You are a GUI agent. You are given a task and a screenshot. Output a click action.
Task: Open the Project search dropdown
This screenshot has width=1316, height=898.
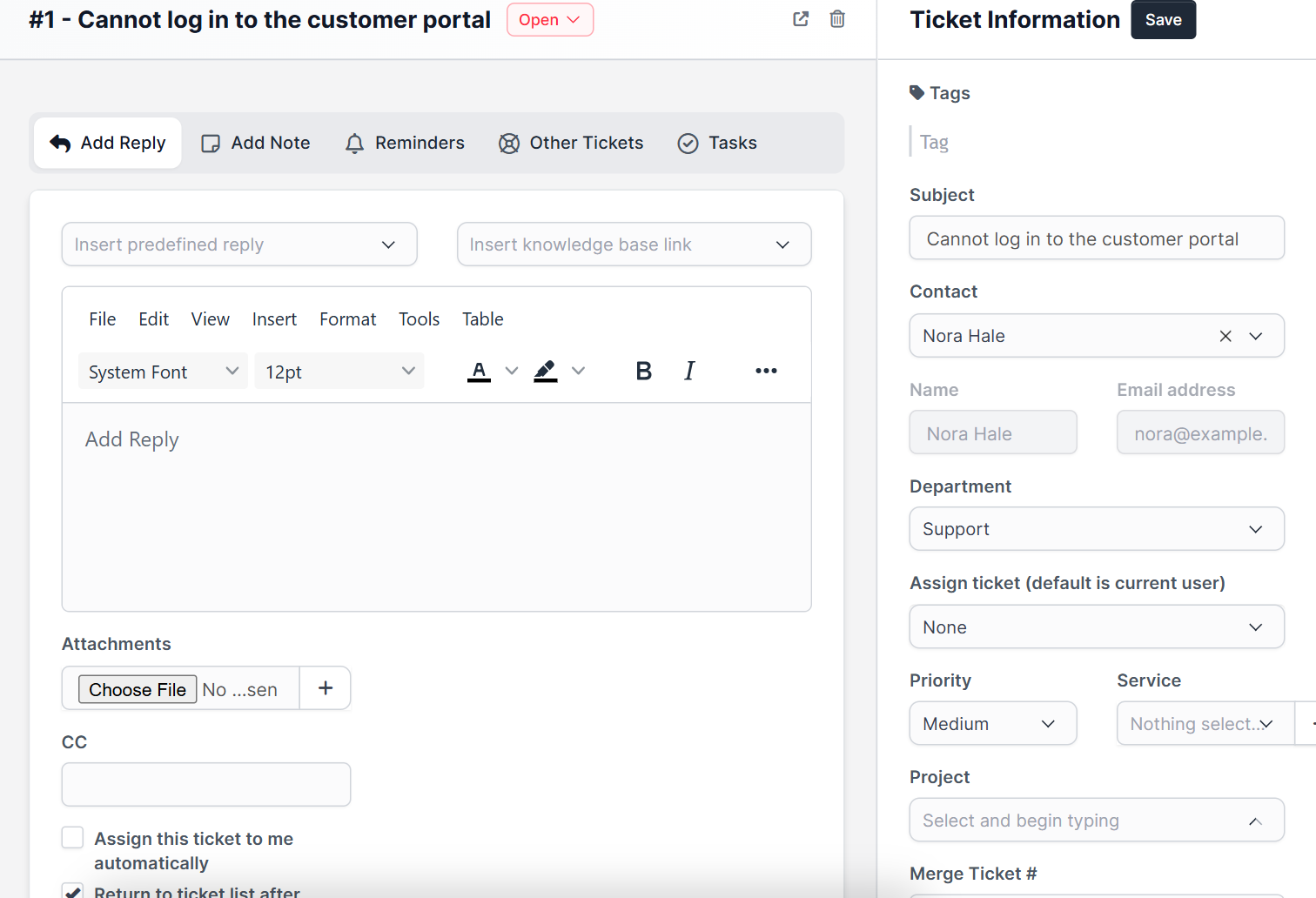coord(1097,821)
